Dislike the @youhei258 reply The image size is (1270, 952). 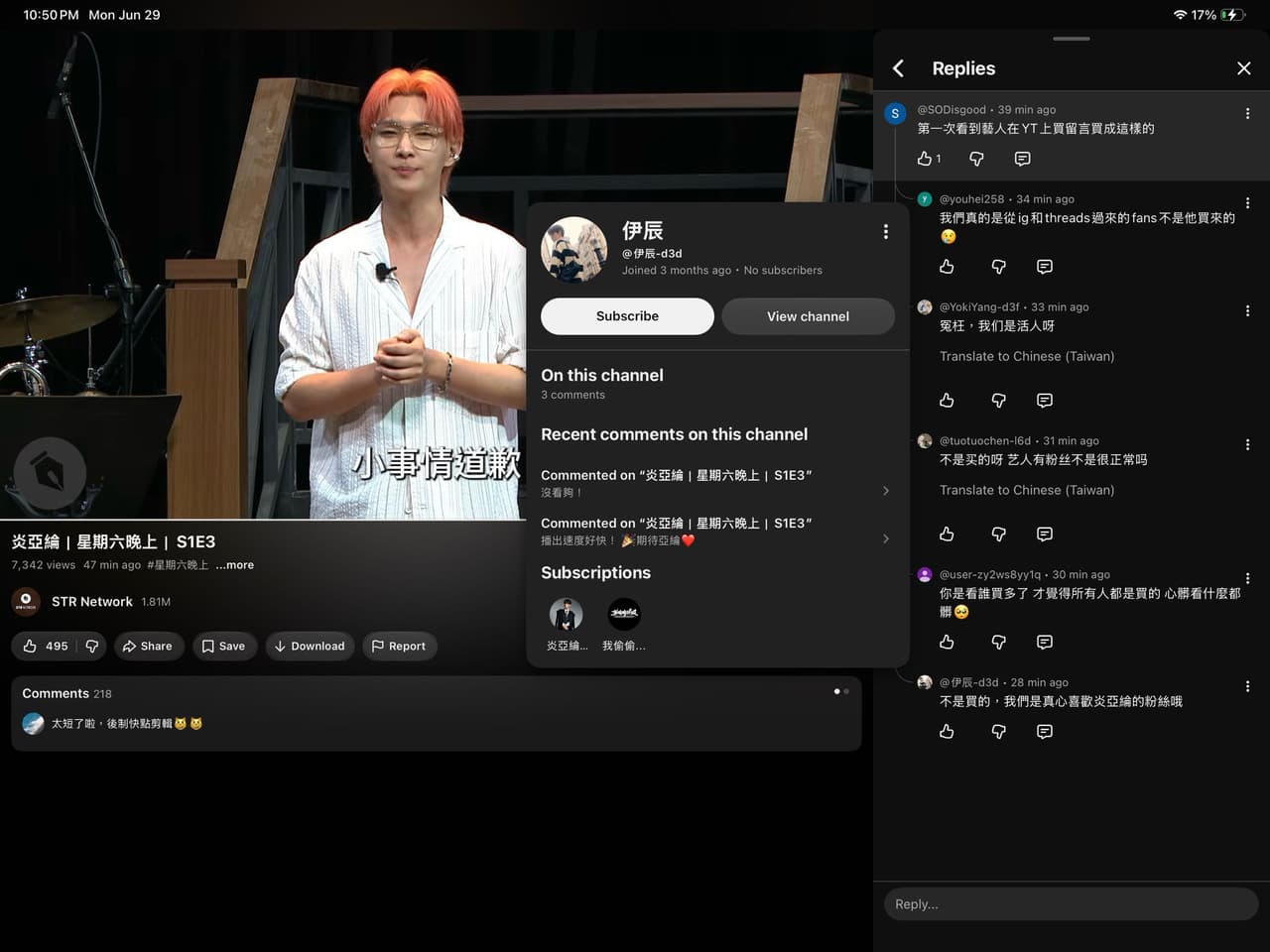click(998, 267)
